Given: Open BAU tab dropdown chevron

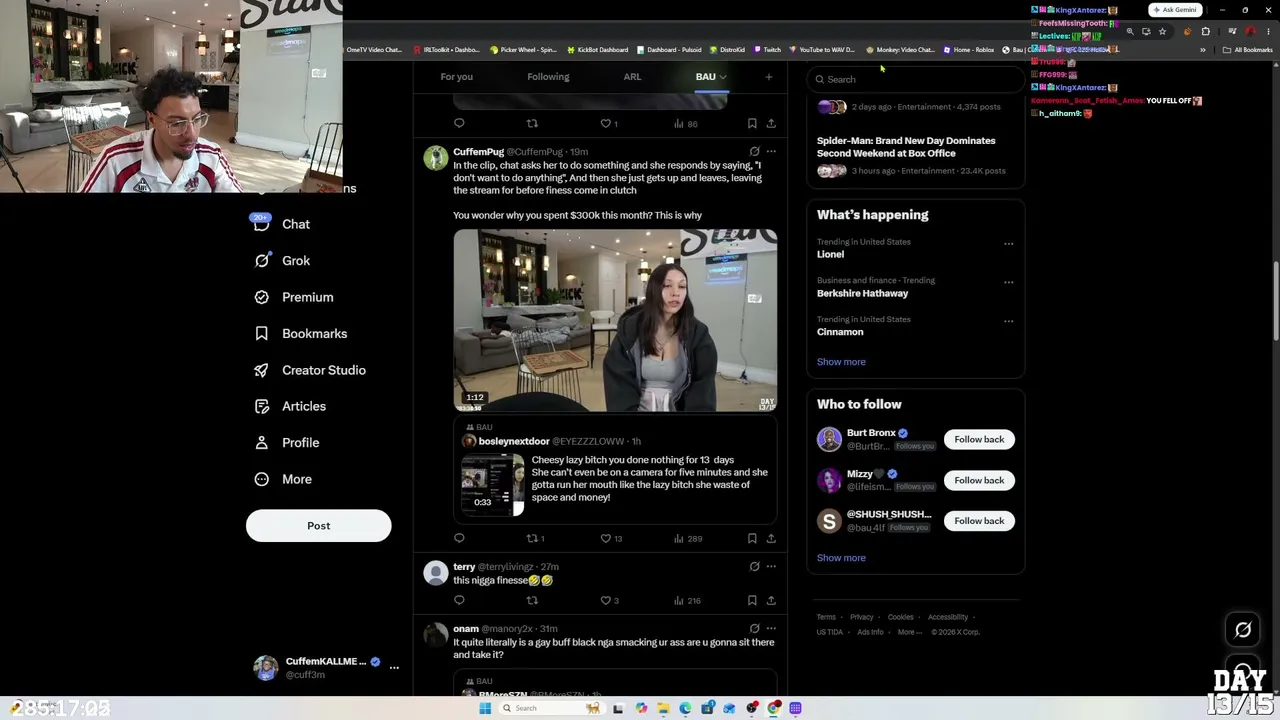Looking at the screenshot, I should [723, 77].
